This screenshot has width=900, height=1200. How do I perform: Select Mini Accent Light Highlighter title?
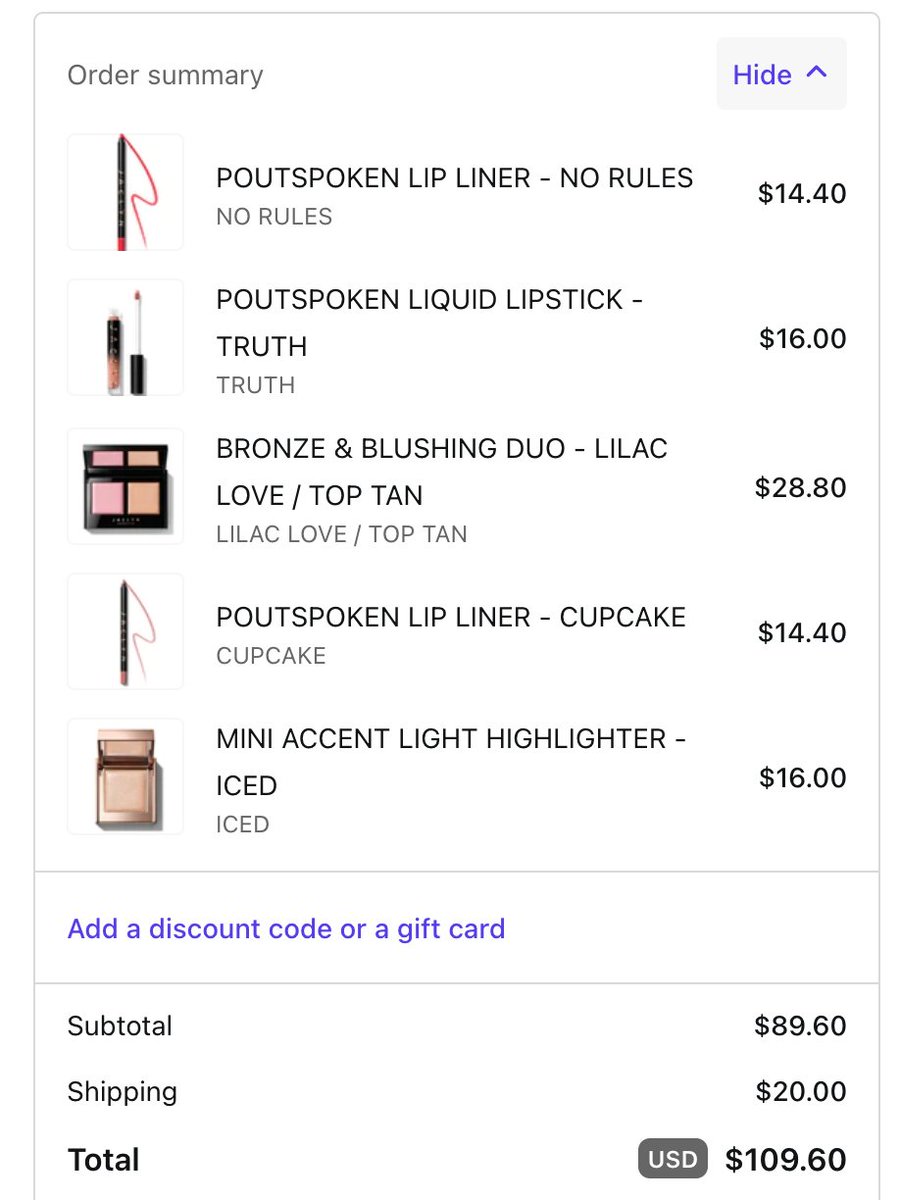click(x=451, y=762)
